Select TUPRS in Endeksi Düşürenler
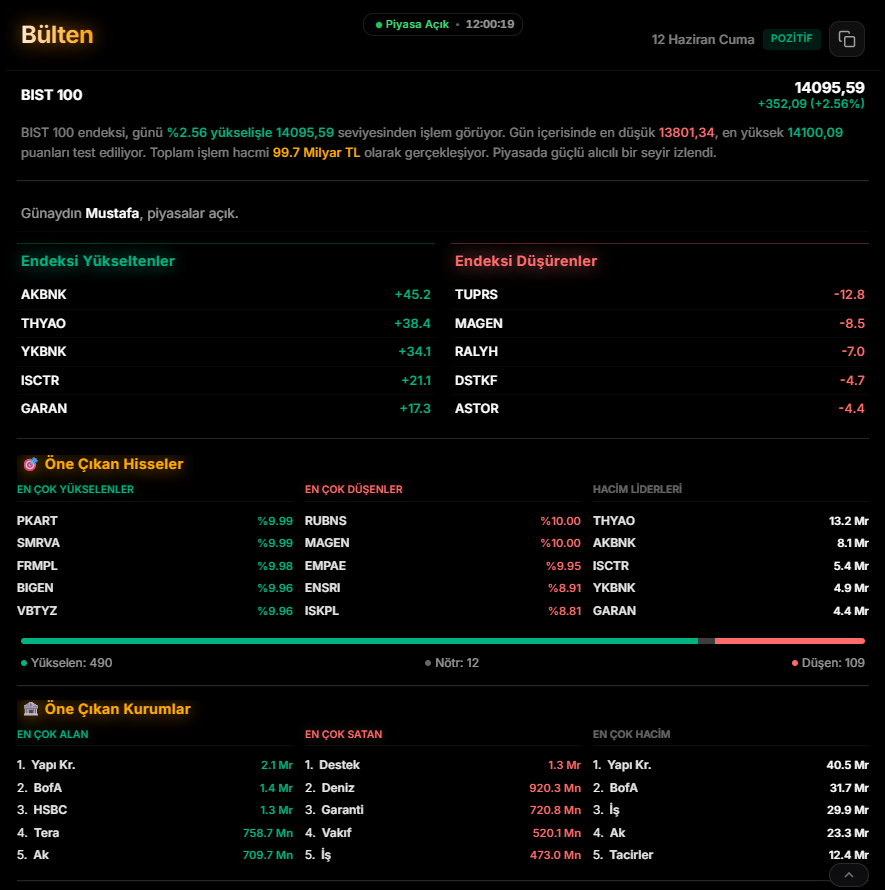 click(660, 295)
